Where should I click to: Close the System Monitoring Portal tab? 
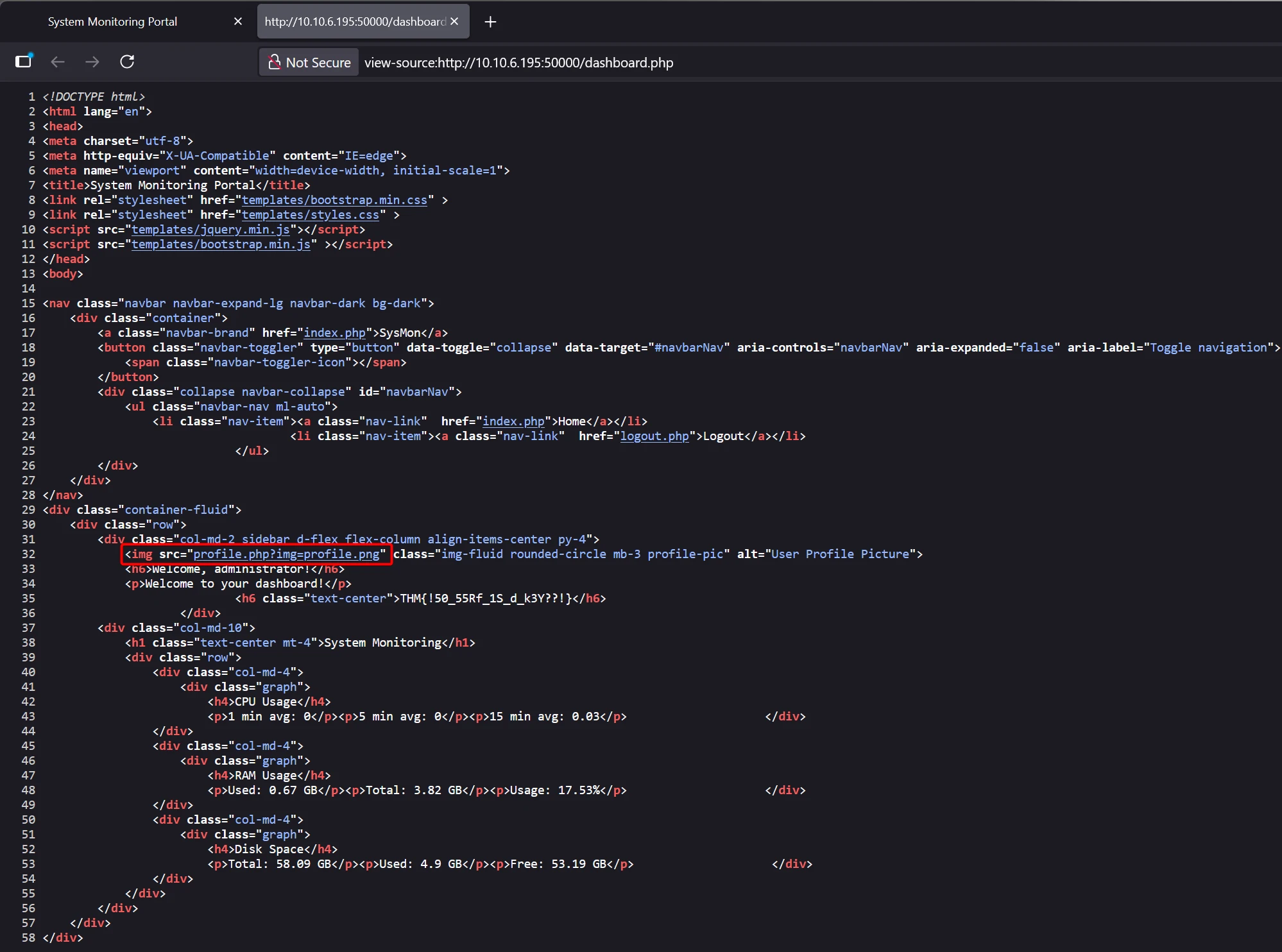coord(238,21)
